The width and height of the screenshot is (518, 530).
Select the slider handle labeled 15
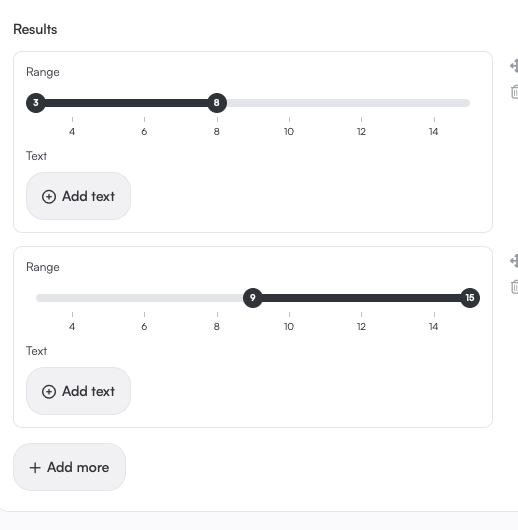(x=470, y=298)
